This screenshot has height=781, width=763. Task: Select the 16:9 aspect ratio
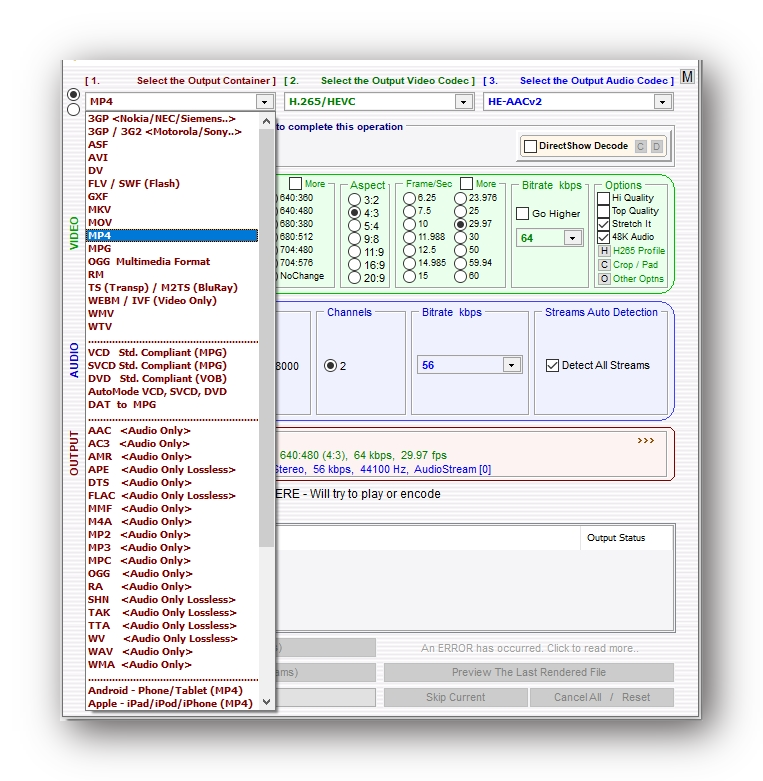pos(354,265)
